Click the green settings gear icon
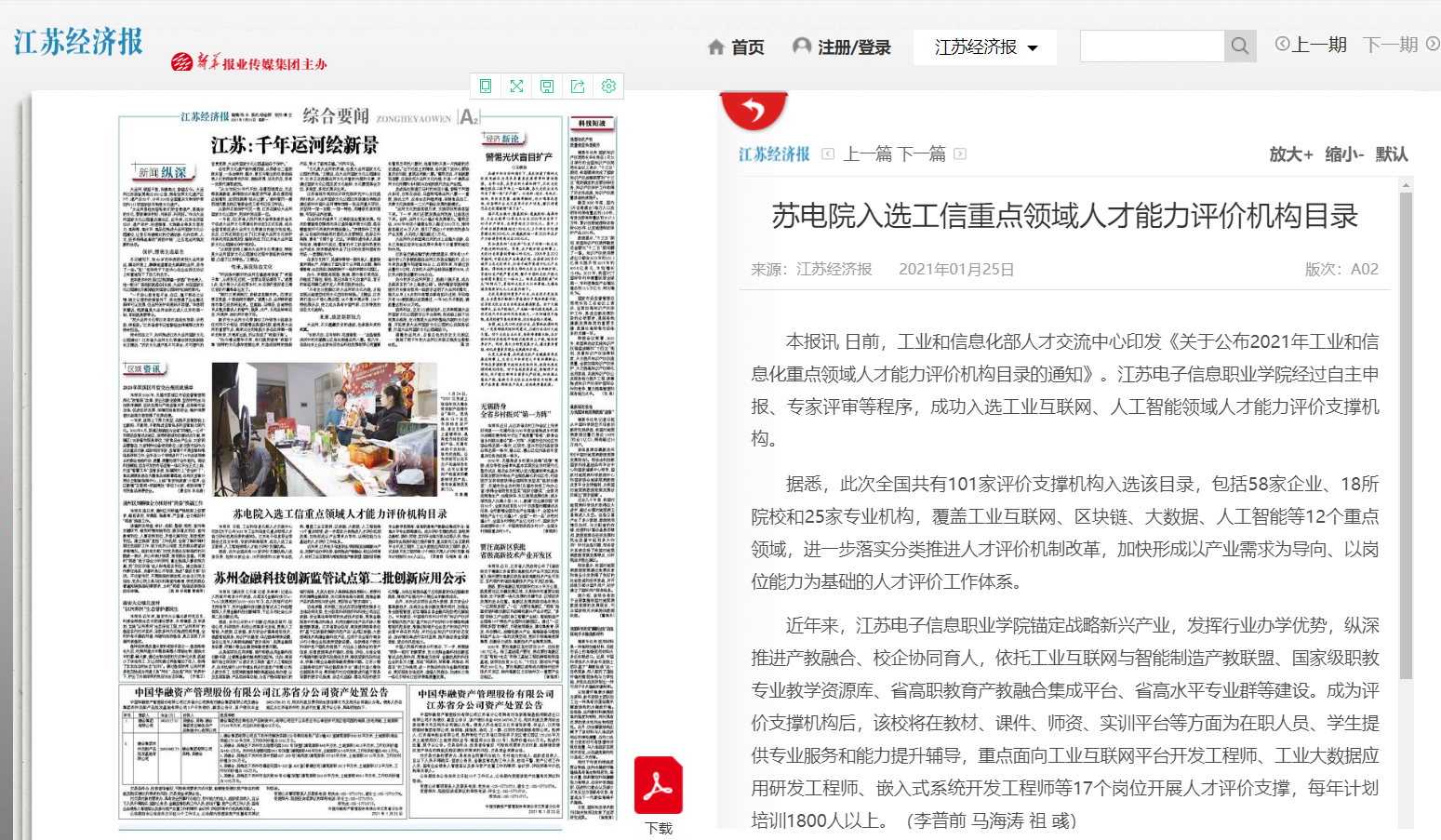The height and width of the screenshot is (840, 1441). [x=608, y=86]
